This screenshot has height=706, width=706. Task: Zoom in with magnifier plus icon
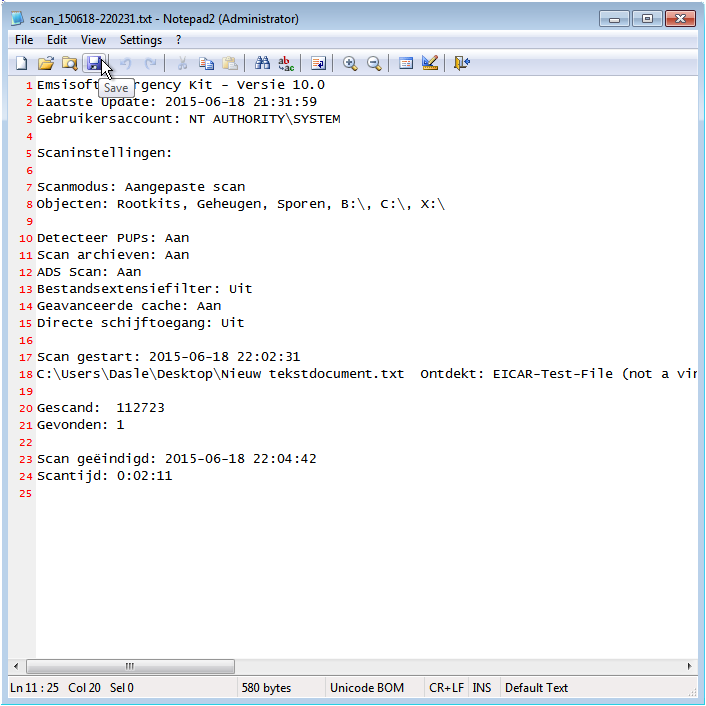(x=350, y=63)
